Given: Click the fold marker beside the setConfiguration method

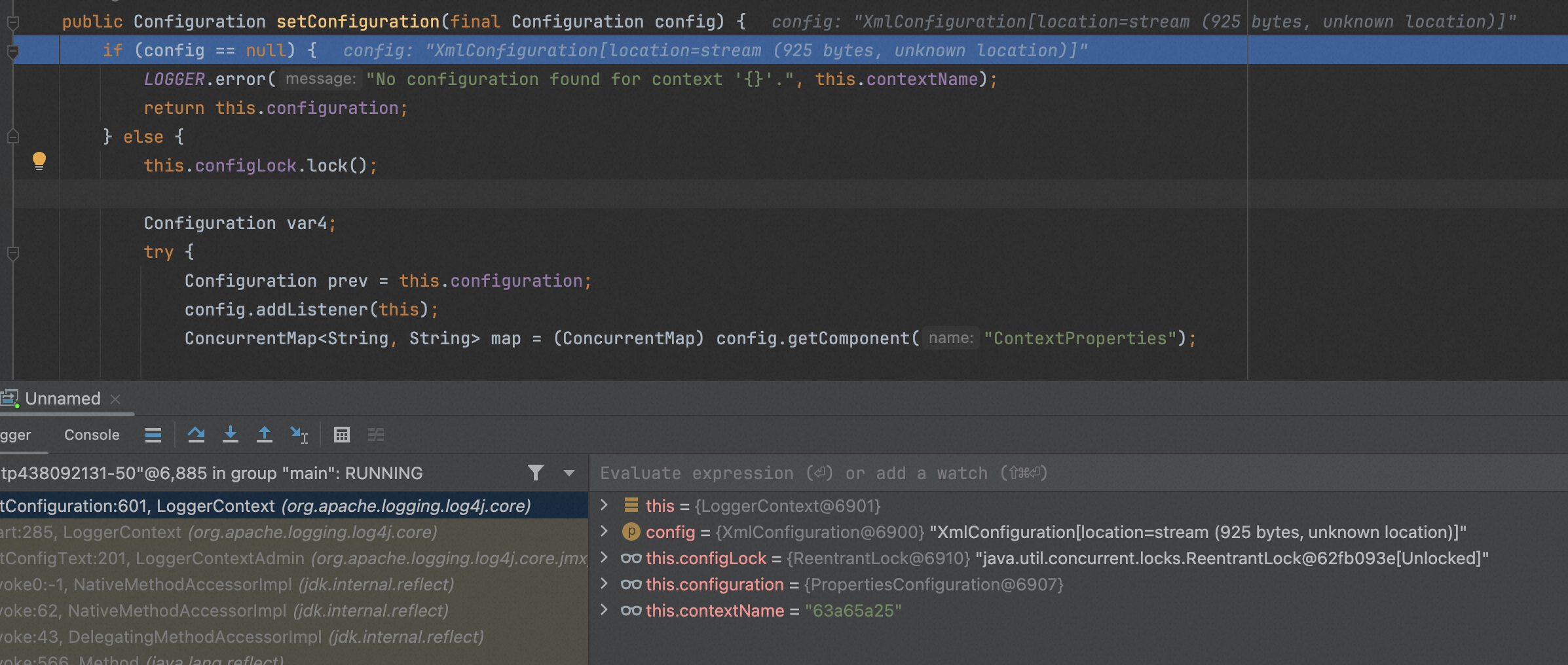Looking at the screenshot, I should pos(12,23).
